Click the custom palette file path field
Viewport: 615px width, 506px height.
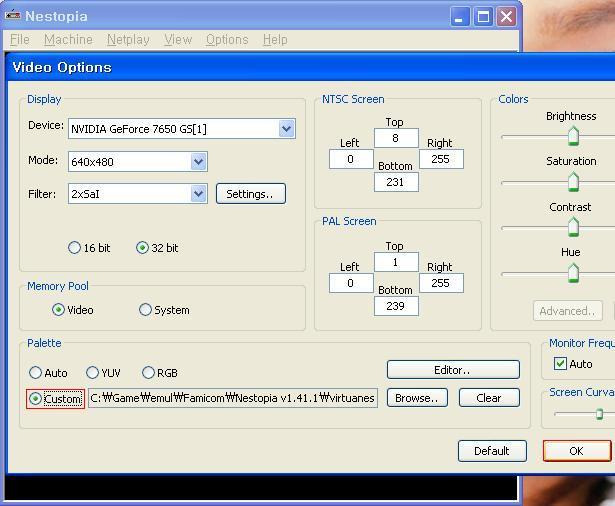233,398
